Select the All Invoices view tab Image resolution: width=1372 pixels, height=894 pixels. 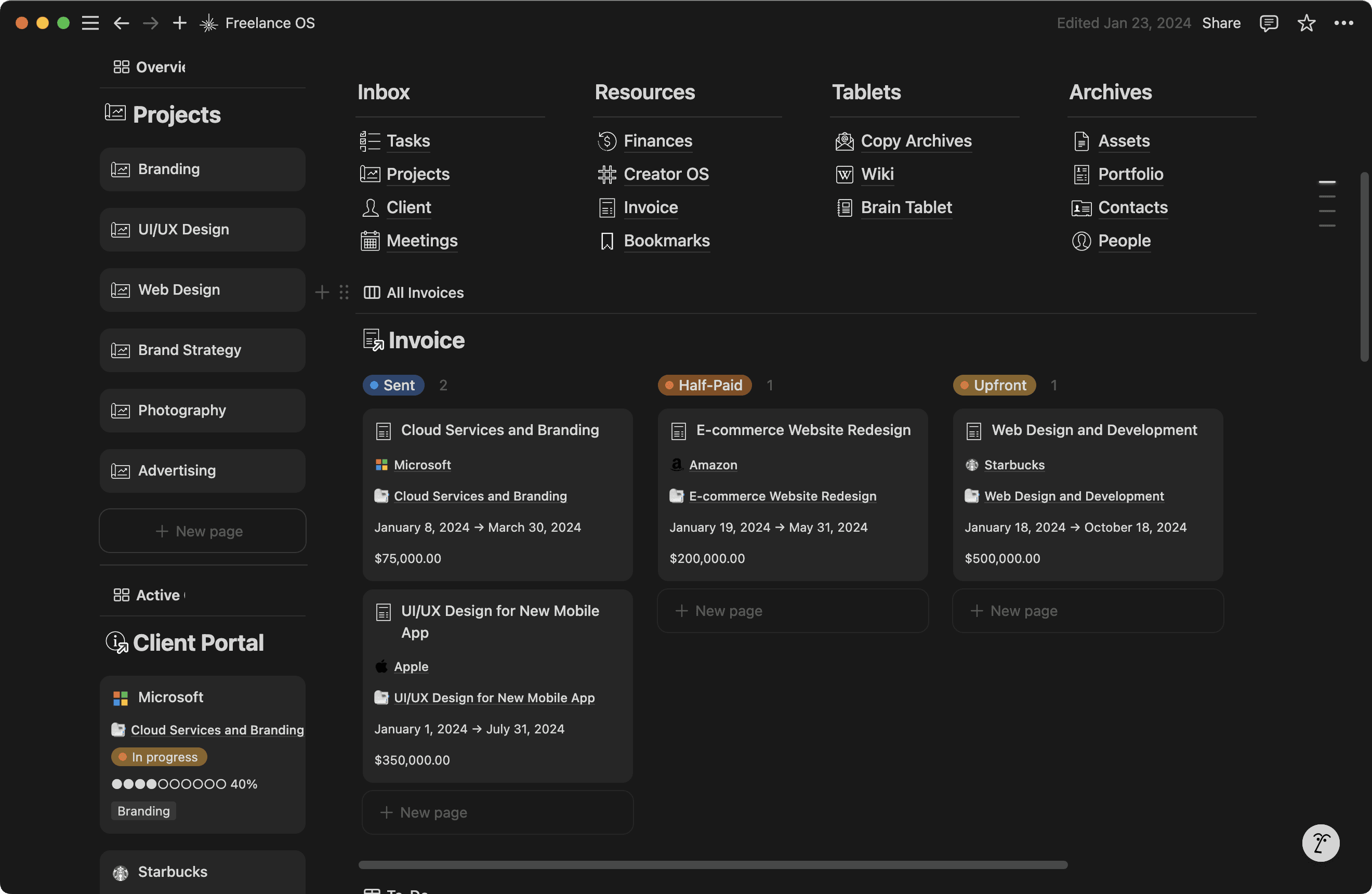pos(414,292)
